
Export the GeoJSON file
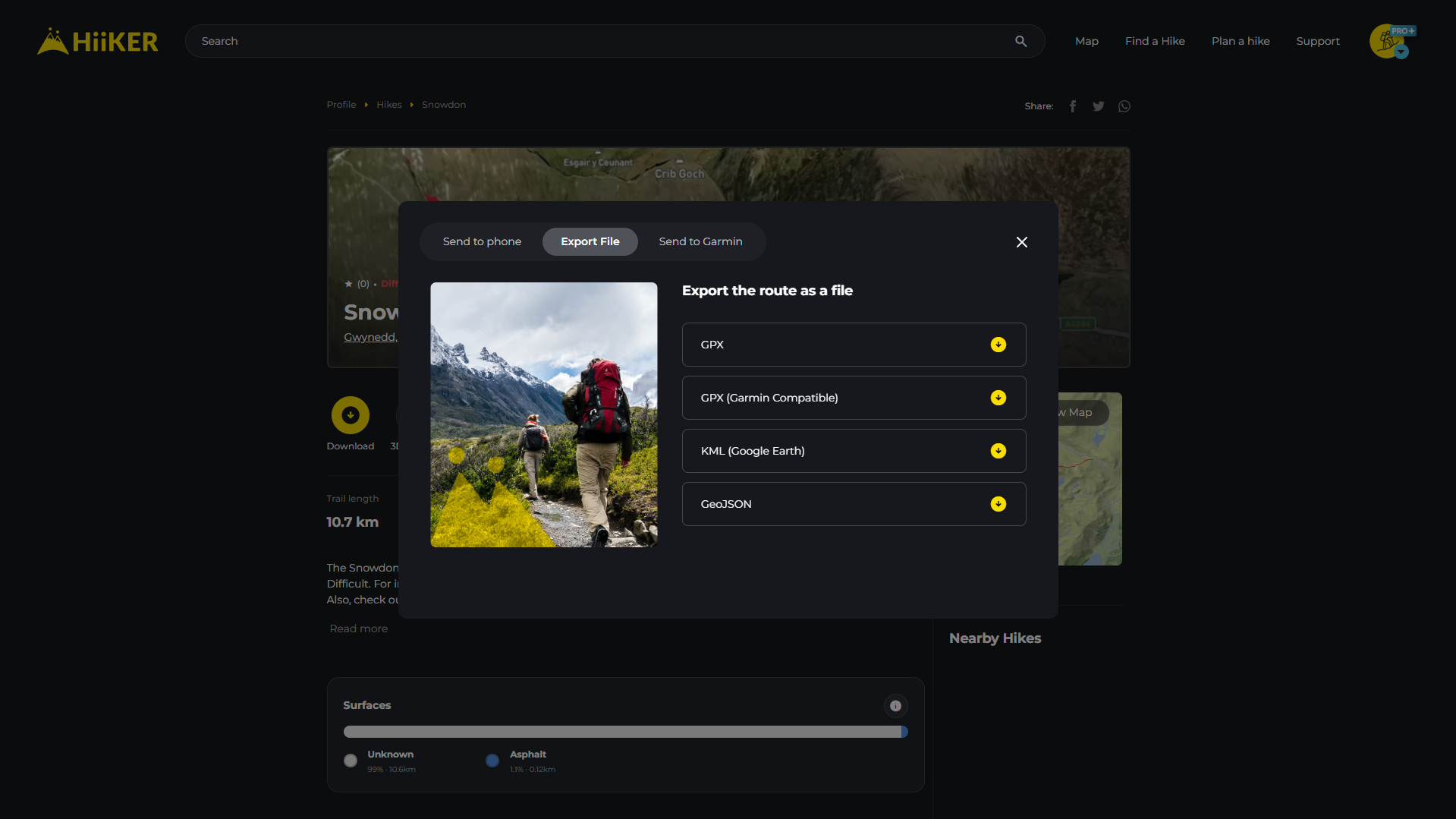[854, 504]
